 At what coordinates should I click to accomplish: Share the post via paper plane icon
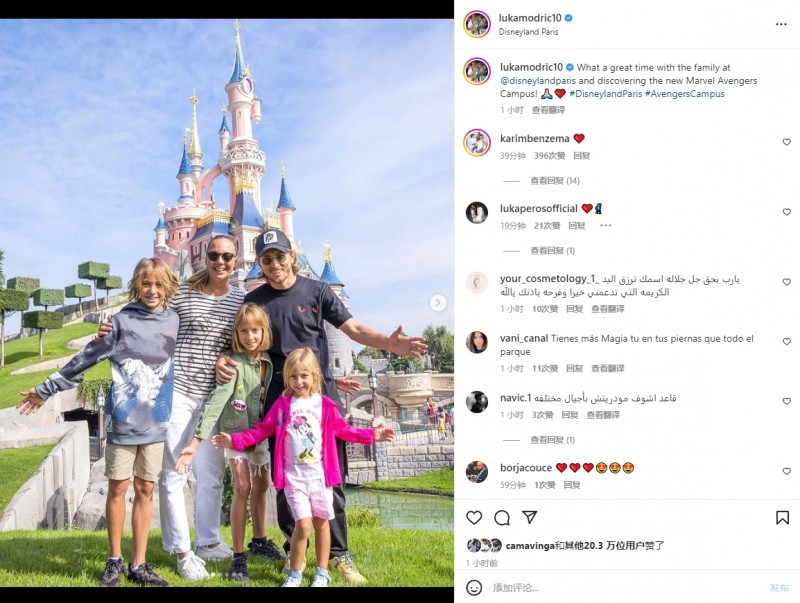click(x=530, y=517)
